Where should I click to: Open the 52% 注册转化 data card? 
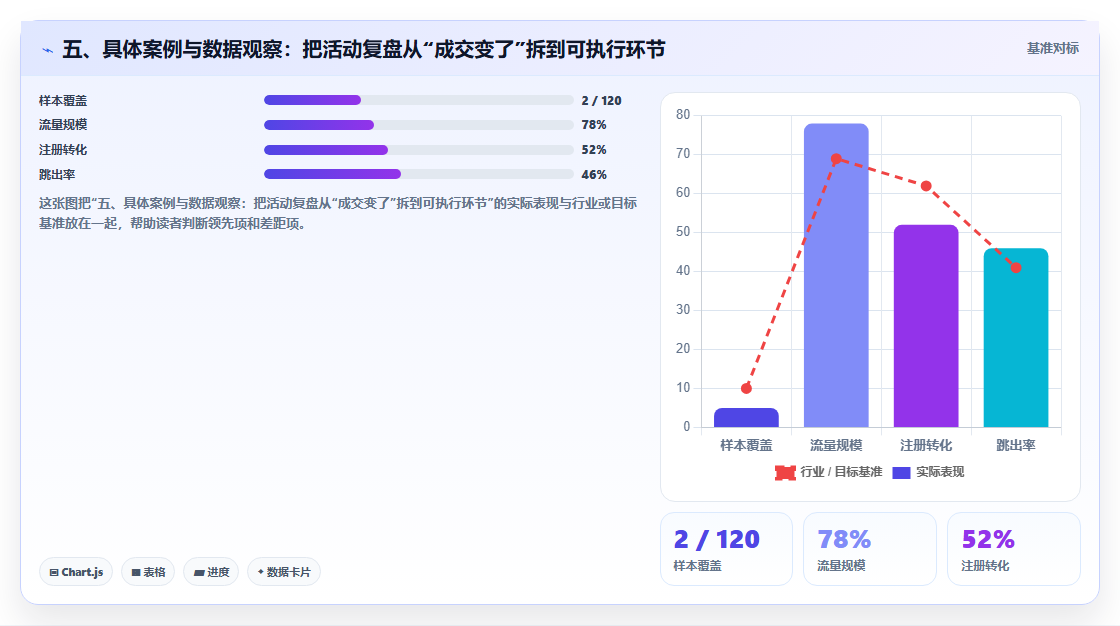[x=1014, y=549]
